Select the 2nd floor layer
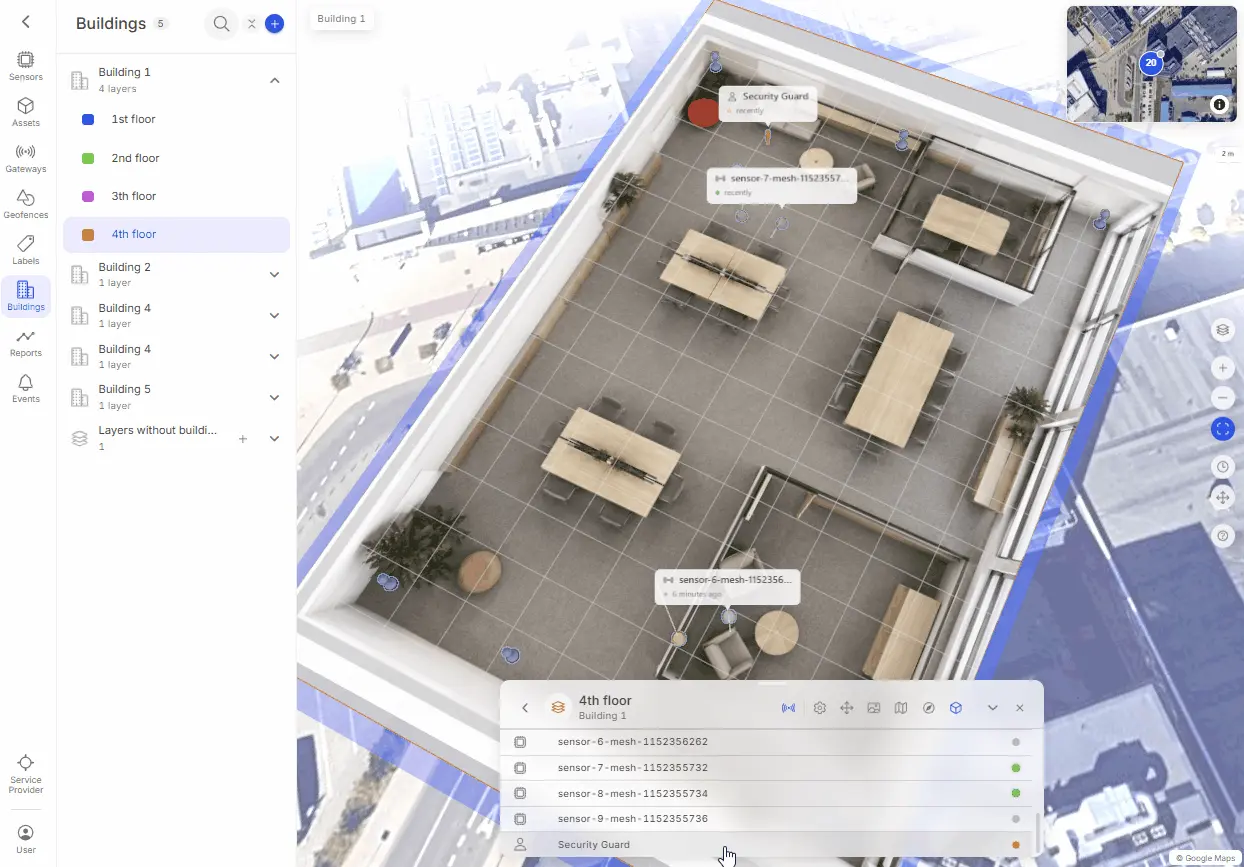 point(176,158)
